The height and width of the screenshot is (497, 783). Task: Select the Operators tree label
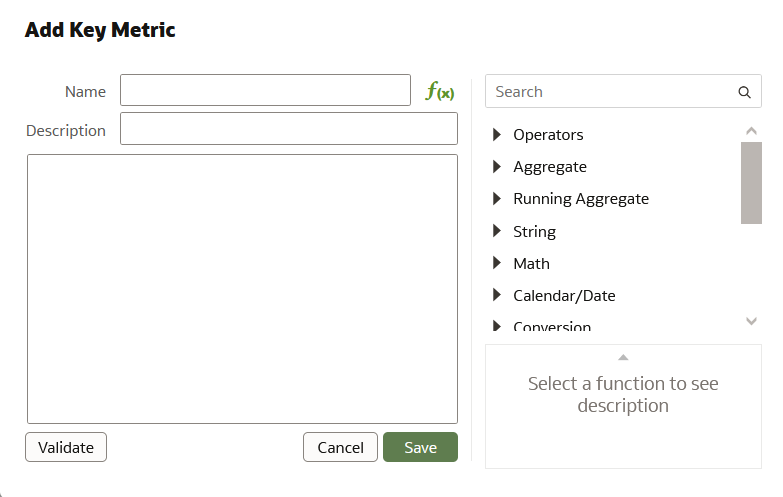pos(548,135)
